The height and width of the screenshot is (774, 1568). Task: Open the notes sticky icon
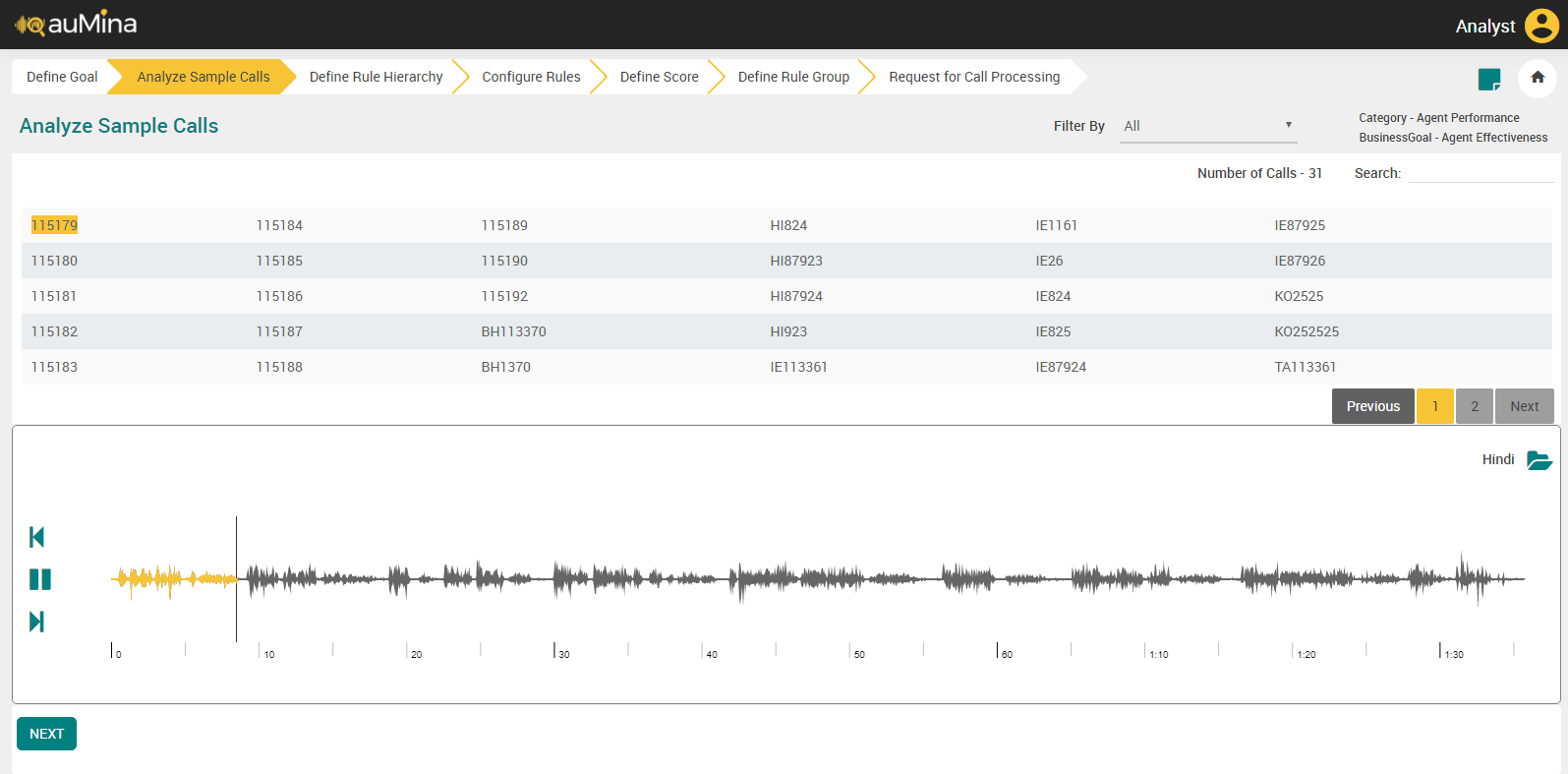[x=1489, y=79]
